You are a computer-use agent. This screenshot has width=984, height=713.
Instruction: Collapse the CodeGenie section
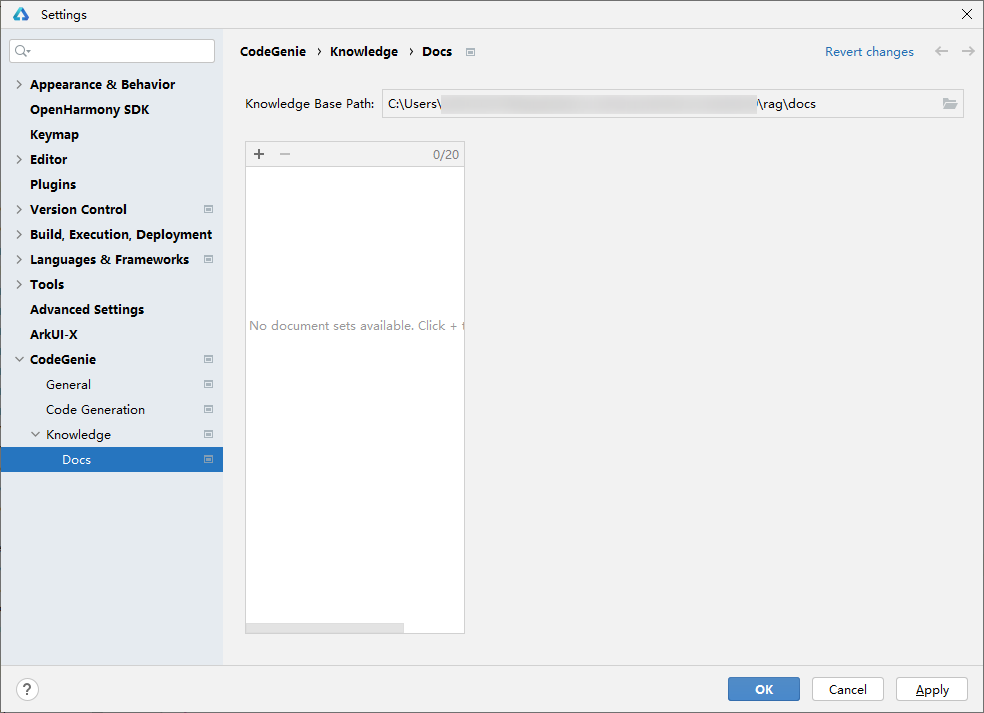tap(19, 359)
